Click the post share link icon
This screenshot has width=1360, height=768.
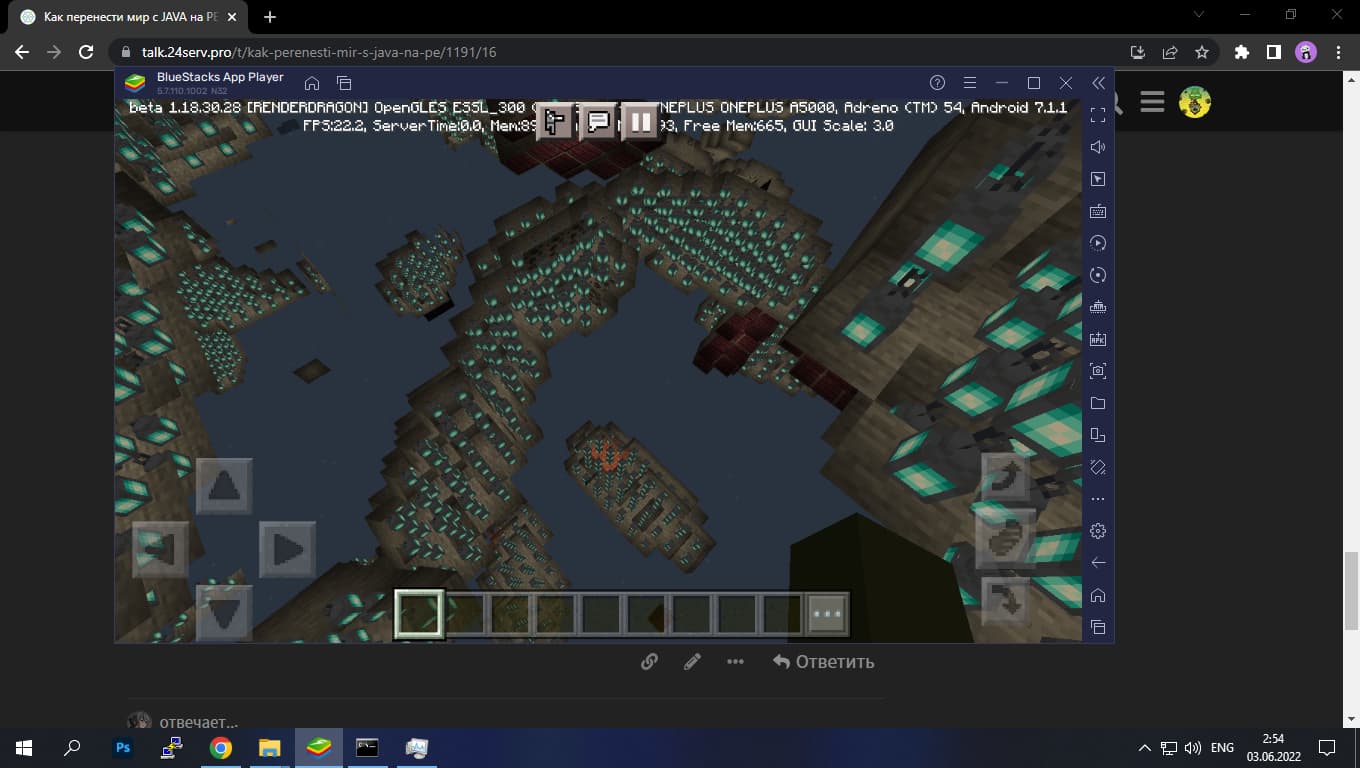[x=649, y=662]
